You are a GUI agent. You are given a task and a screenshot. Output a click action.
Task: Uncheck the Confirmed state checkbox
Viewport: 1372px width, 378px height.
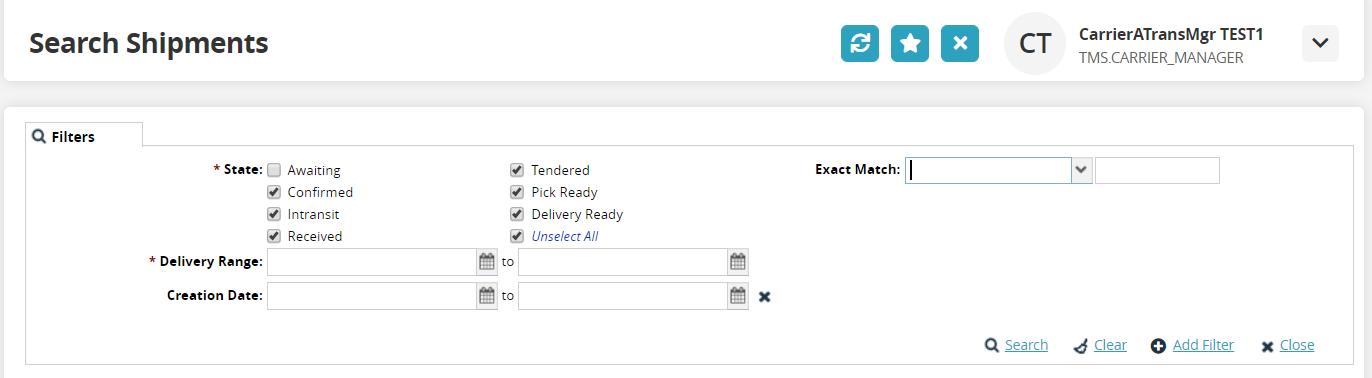tap(274, 192)
